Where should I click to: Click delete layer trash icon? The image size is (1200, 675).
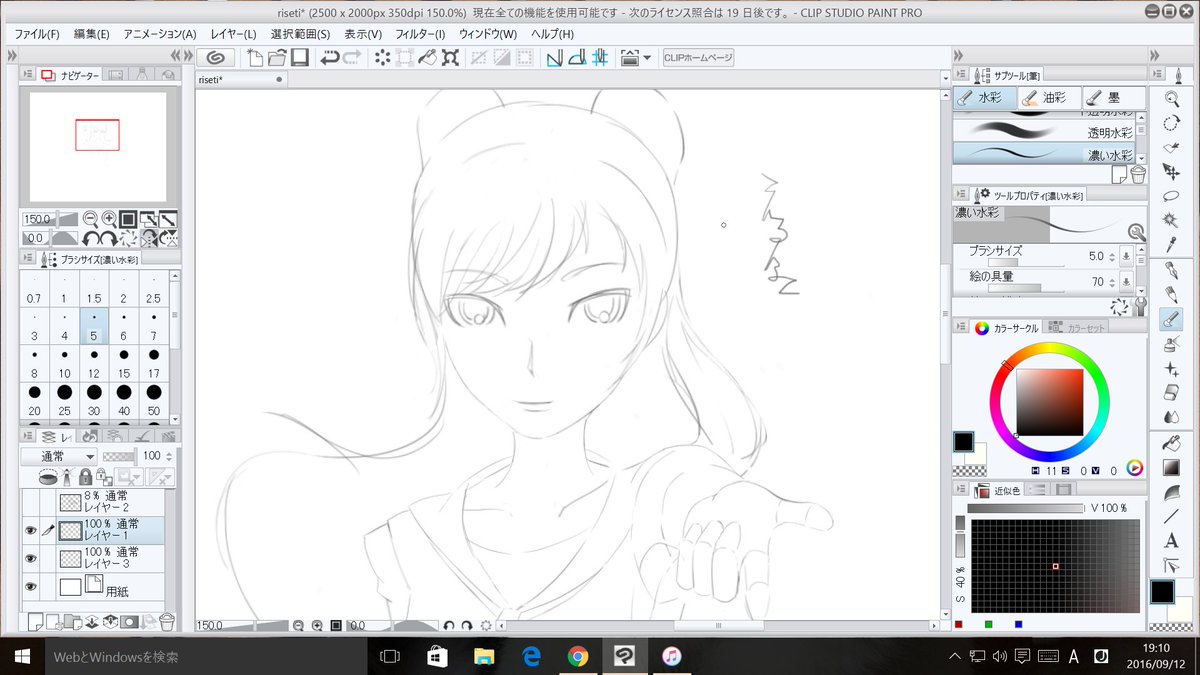167,622
